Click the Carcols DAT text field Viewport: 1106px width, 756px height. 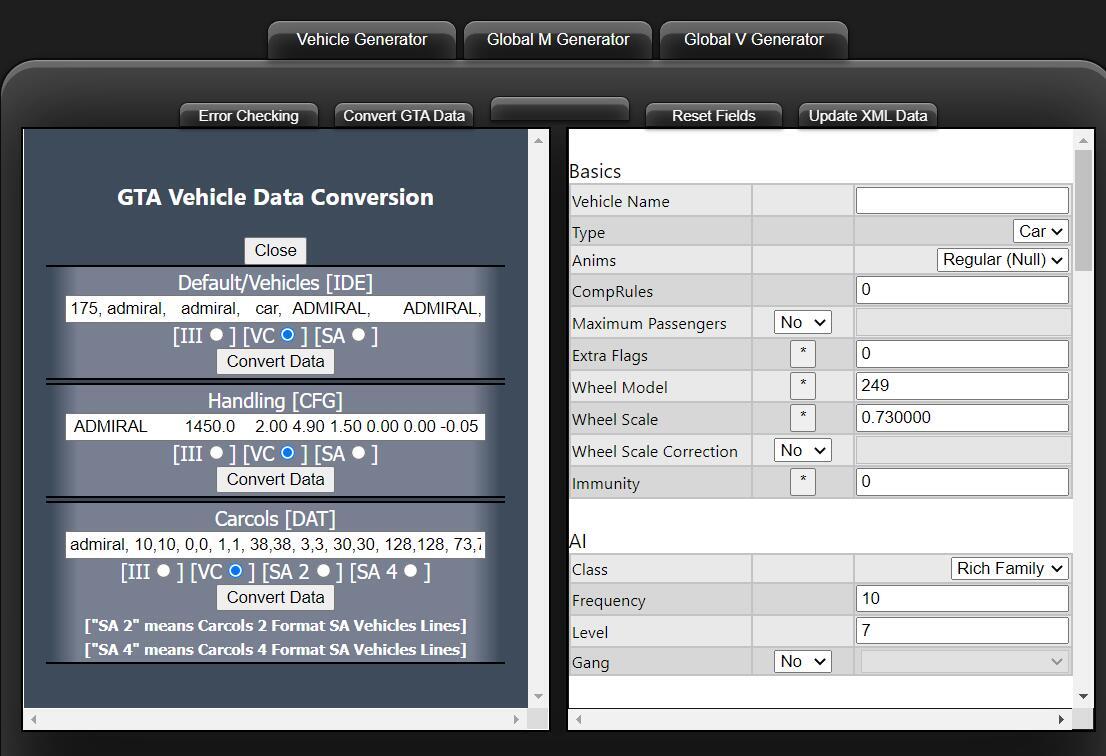pos(275,544)
